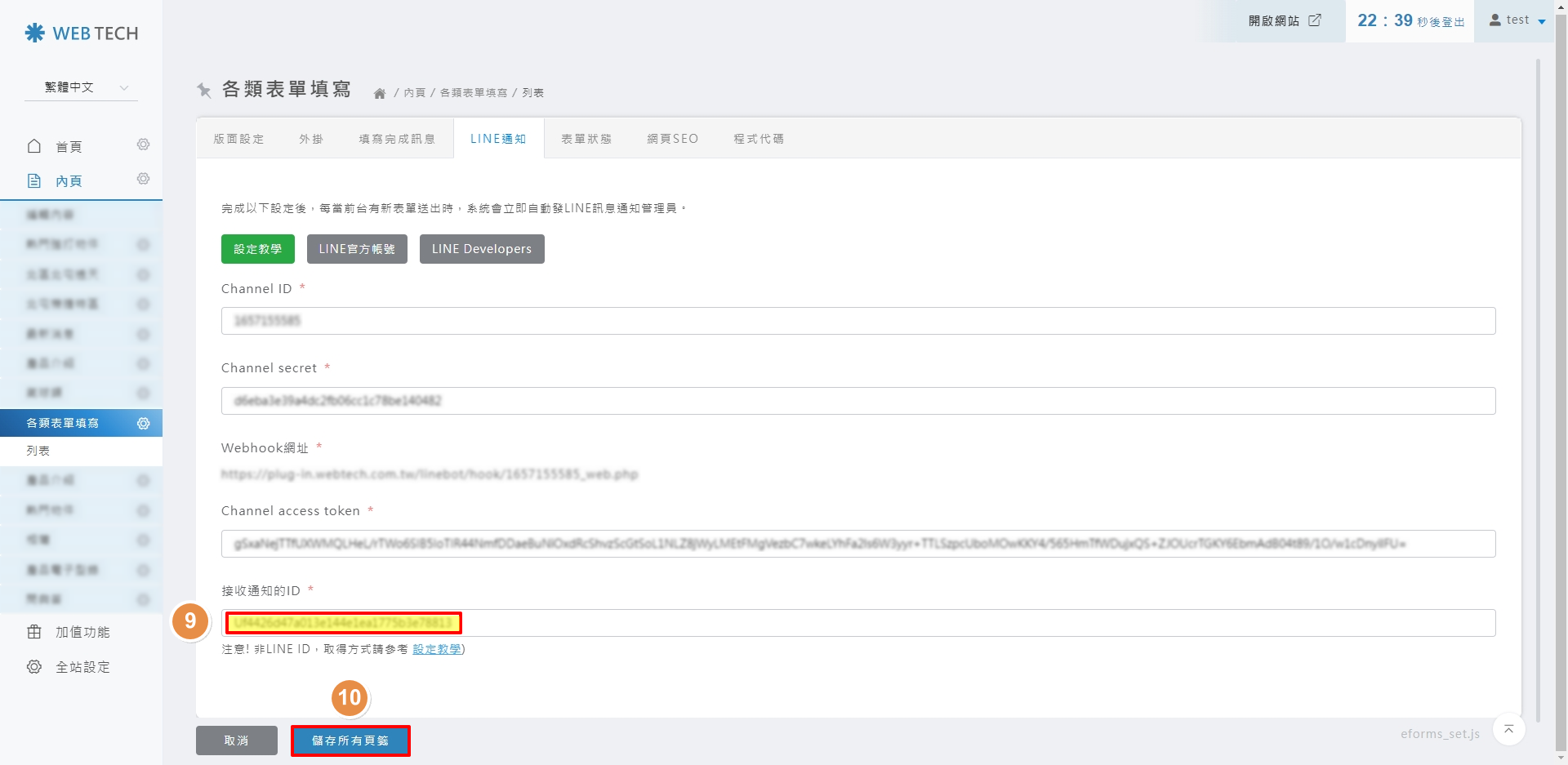Switch to the 版面設定 tab
This screenshot has height=765, width=1568.
coord(238,139)
